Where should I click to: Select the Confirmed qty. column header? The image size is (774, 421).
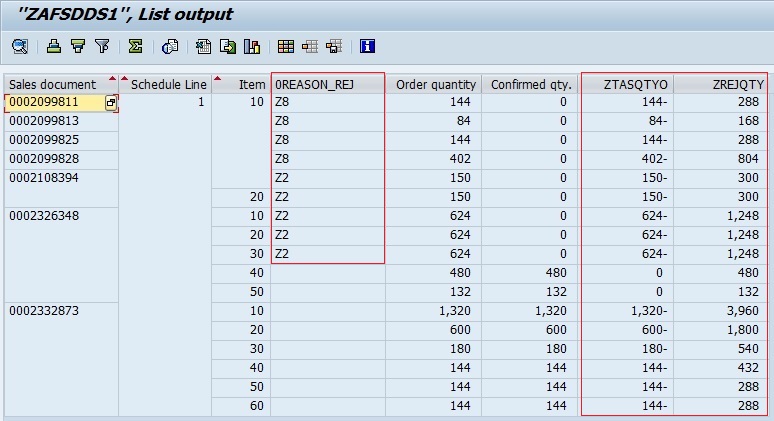pyautogui.click(x=528, y=84)
